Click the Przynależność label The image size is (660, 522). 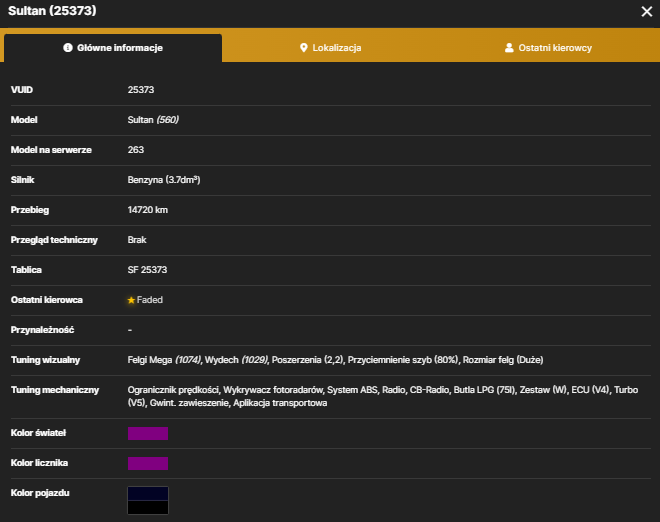pyautogui.click(x=43, y=330)
